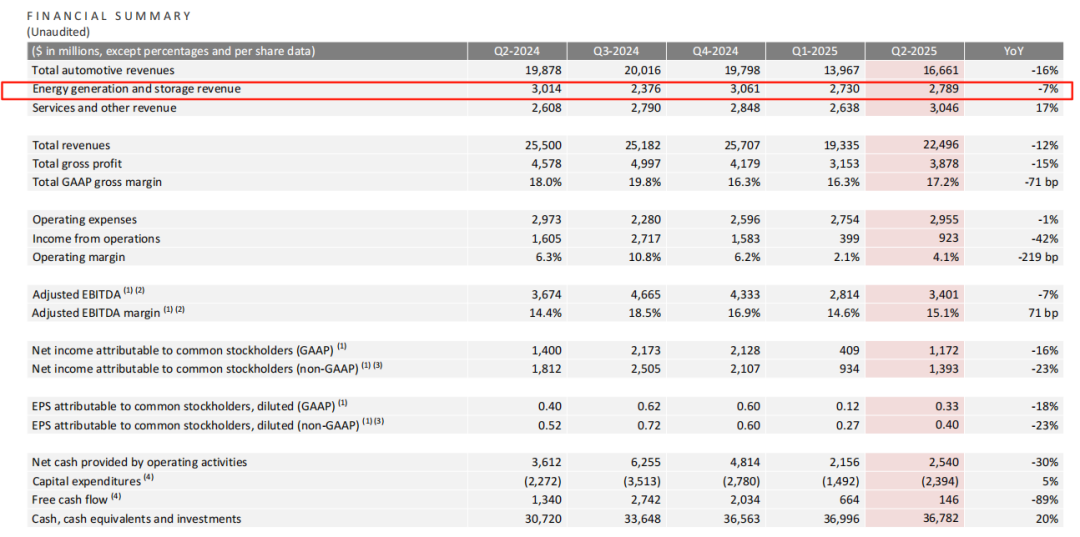Click the Q3-2024 column header
This screenshot has width=1080, height=537.
click(x=616, y=51)
